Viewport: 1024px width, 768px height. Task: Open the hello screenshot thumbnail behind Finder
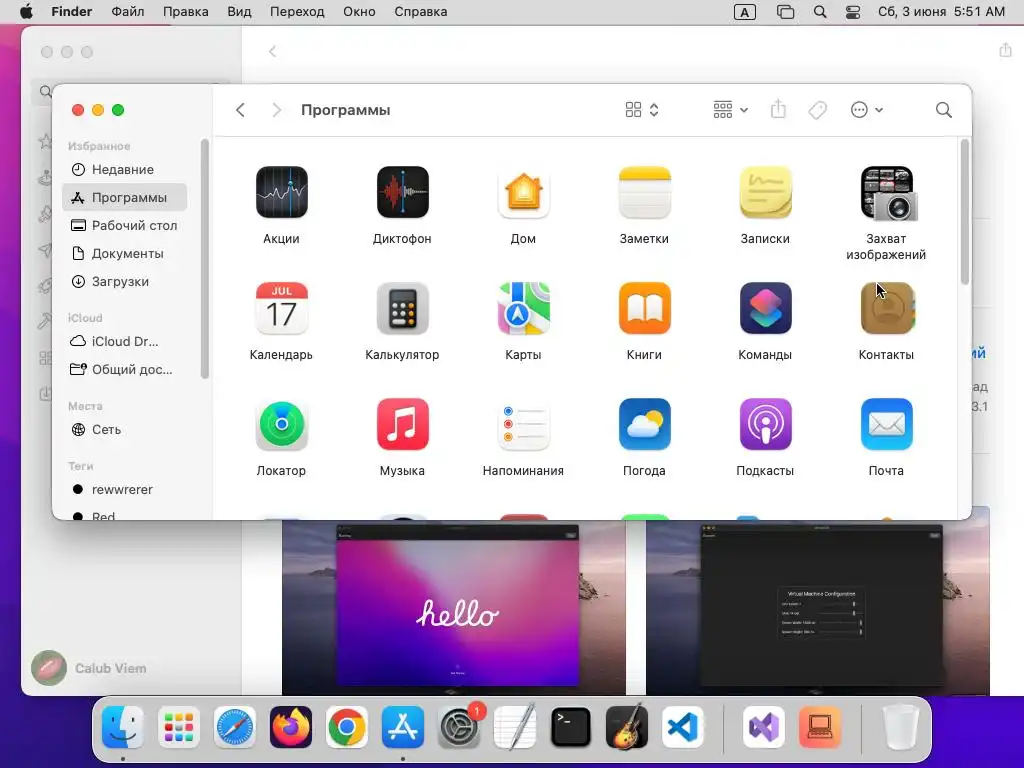[x=454, y=607]
